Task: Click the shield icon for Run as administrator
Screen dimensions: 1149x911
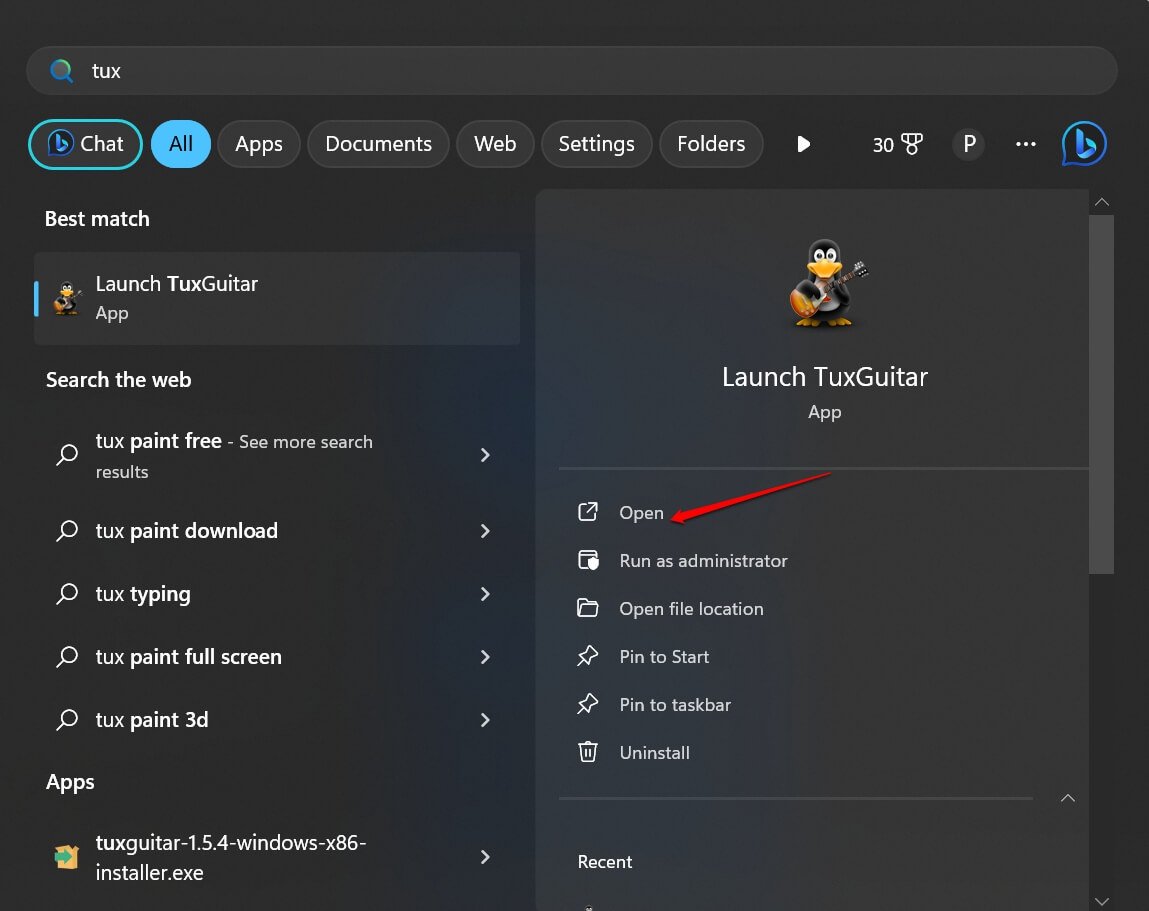Action: [588, 560]
